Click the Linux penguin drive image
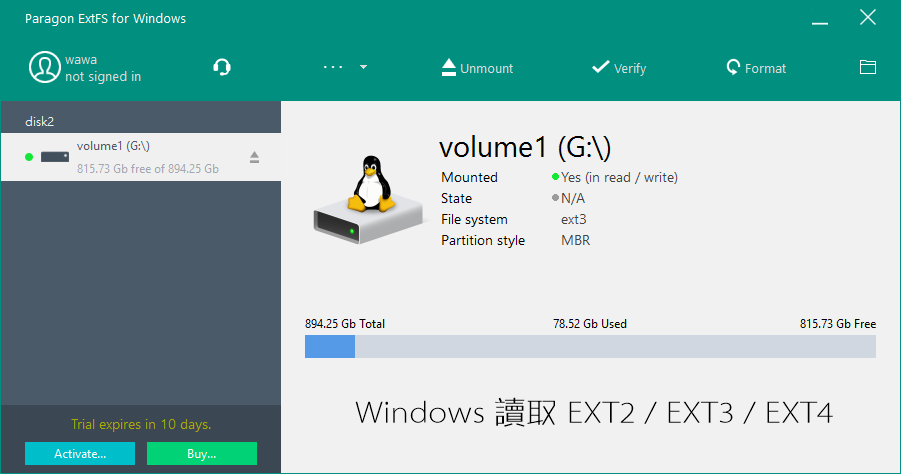This screenshot has width=901, height=474. [369, 200]
